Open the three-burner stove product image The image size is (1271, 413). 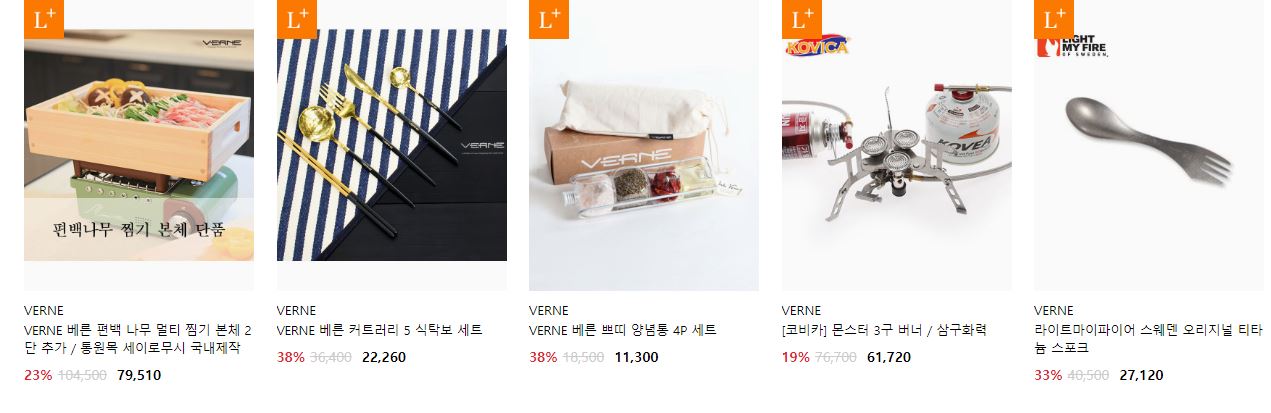(897, 145)
